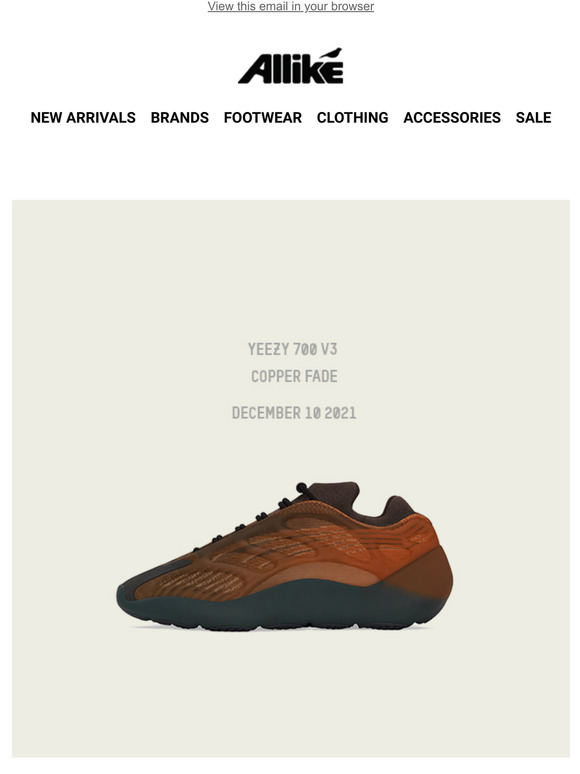Click the COPPER FADE colorway text
Image resolution: width=580 pixels, height=774 pixels.
[x=294, y=377]
